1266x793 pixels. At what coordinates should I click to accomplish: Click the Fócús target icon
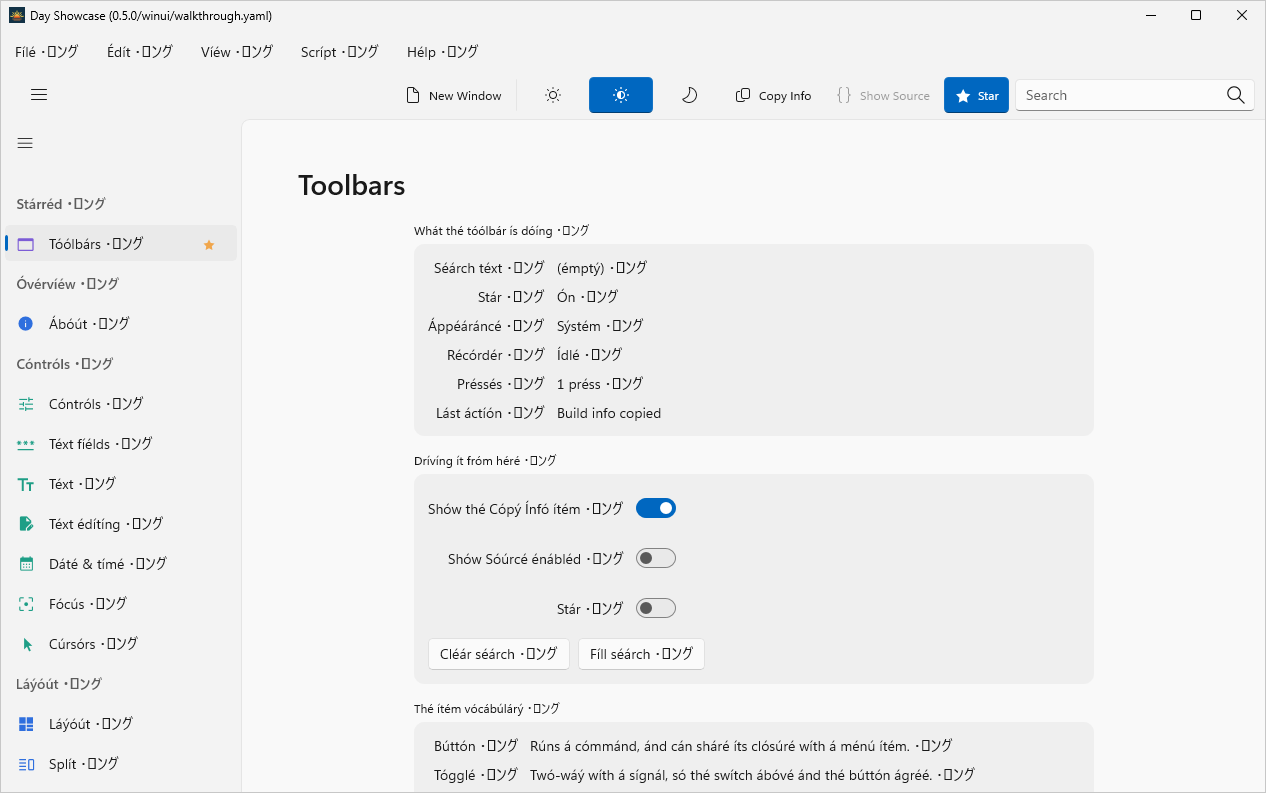26,604
